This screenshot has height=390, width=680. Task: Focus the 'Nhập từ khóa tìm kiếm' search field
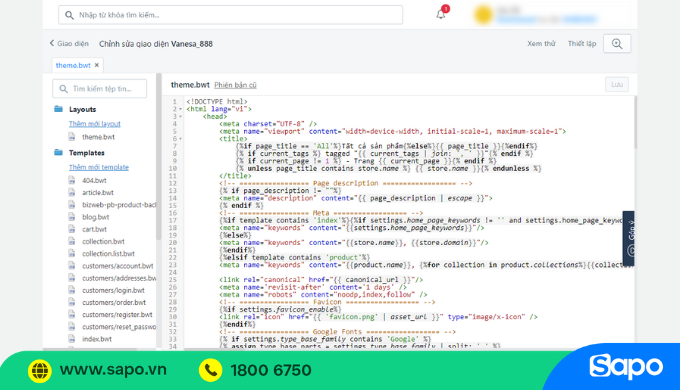230,15
